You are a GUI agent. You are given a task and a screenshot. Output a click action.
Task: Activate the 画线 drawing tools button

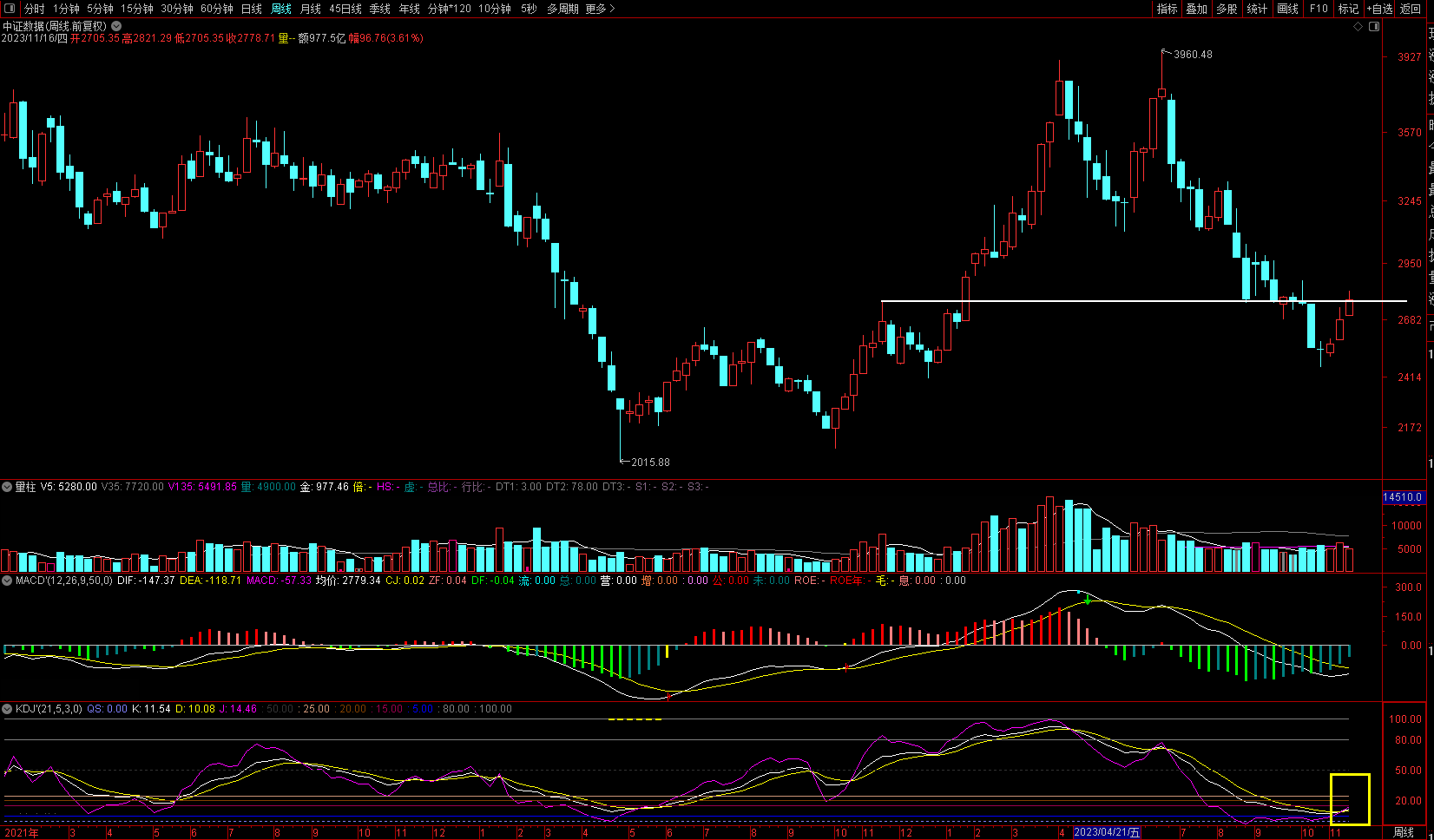coord(1287,9)
